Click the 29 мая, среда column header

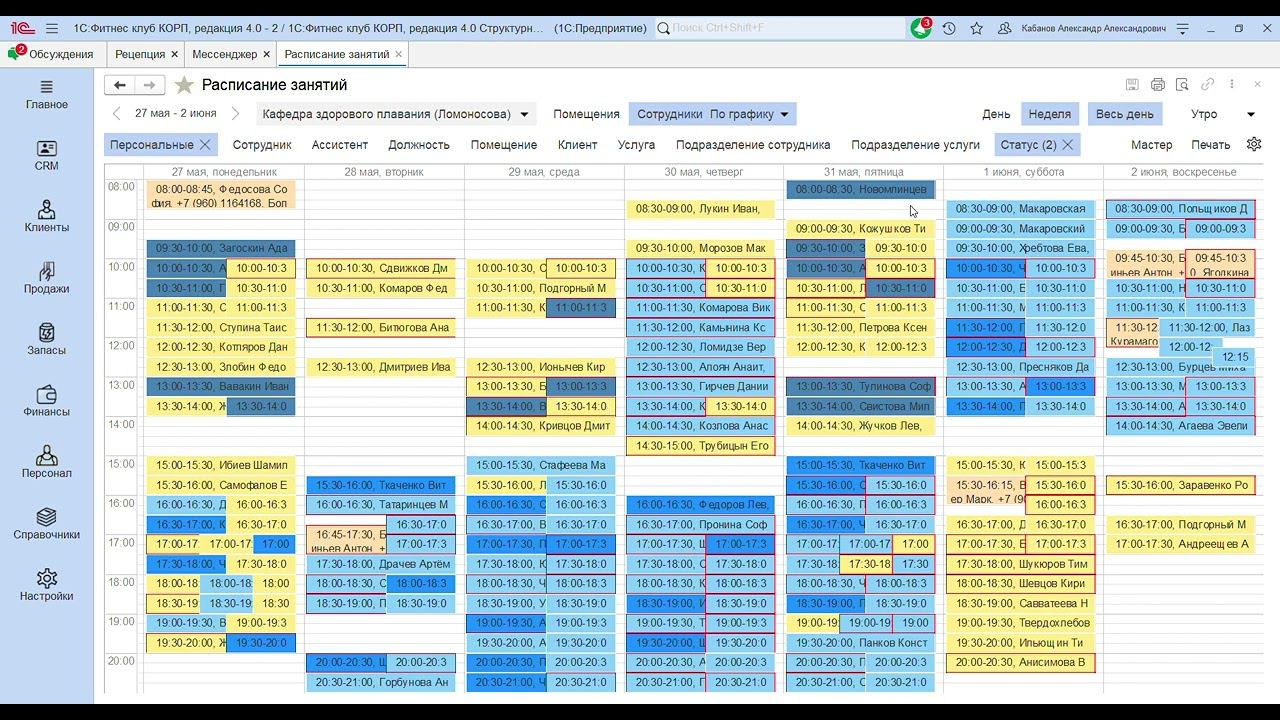544,172
